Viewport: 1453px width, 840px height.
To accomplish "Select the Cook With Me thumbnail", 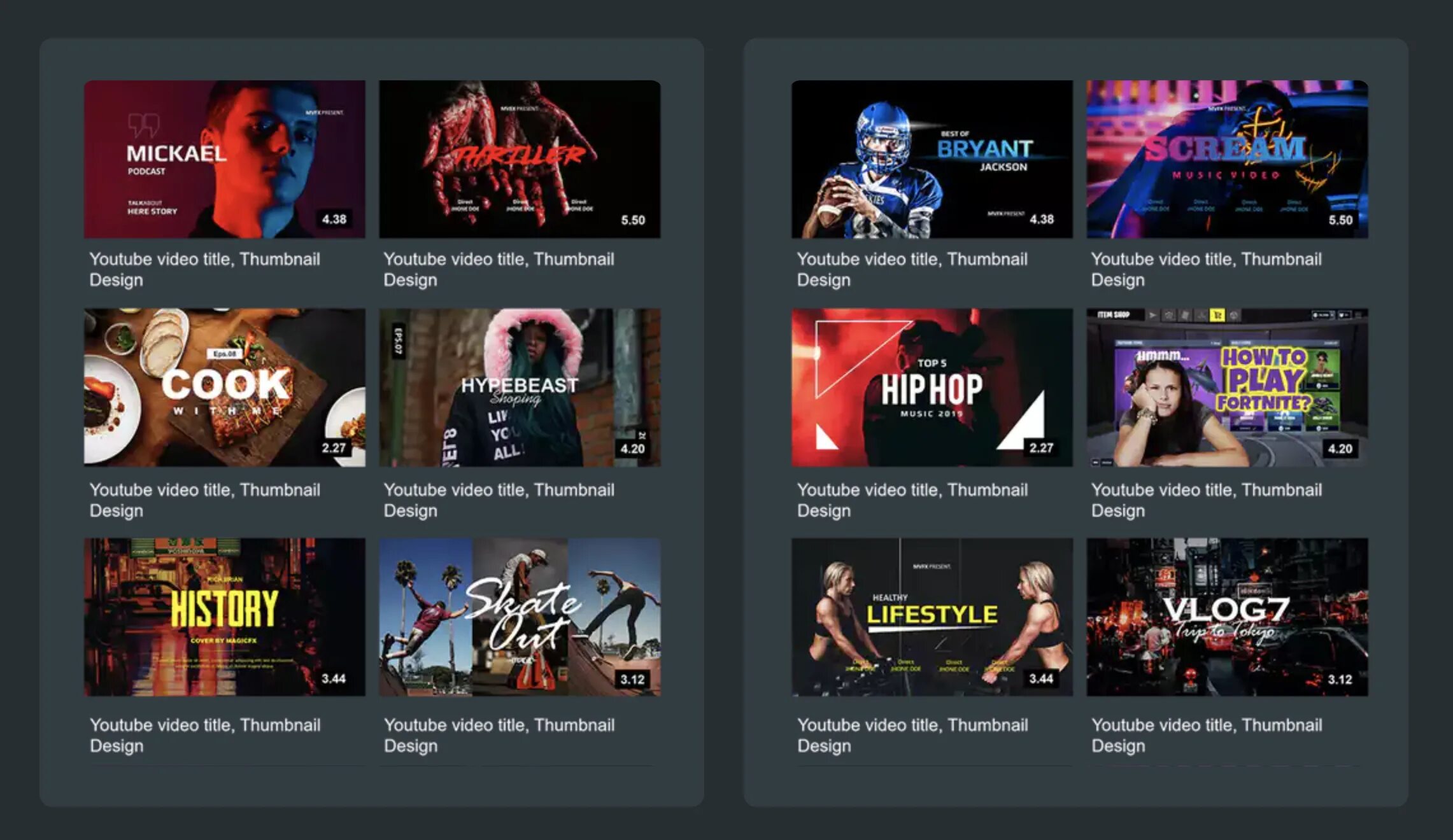I will coord(225,388).
